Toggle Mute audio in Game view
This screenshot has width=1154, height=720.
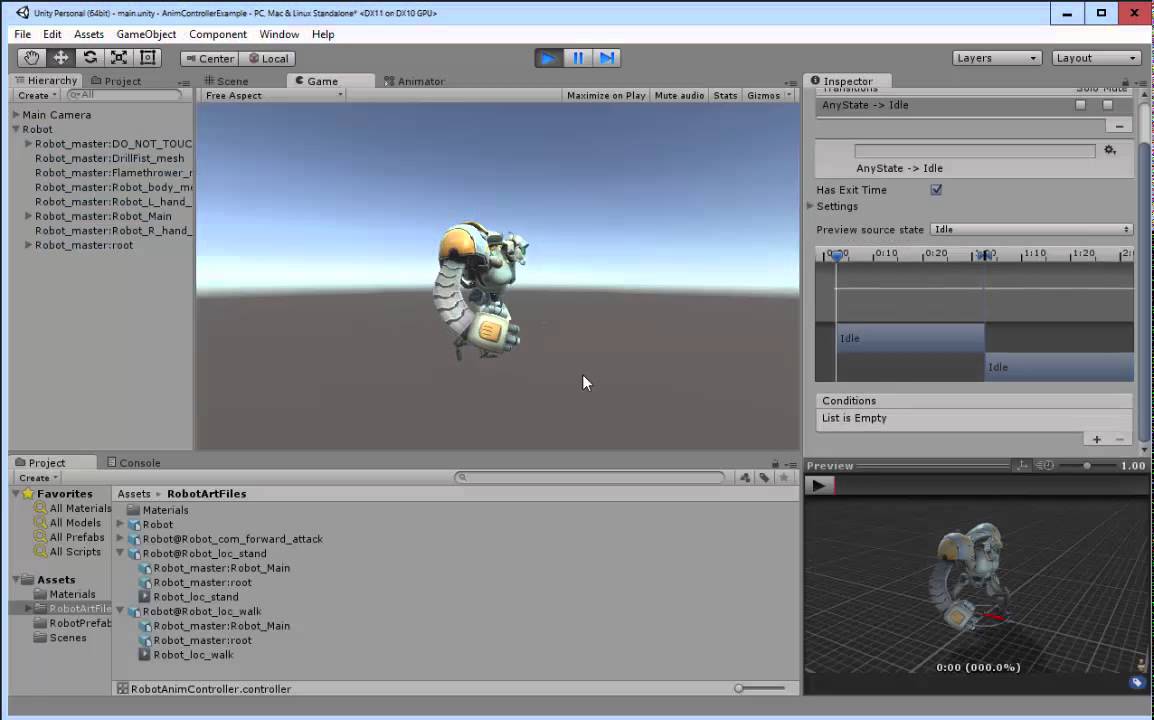click(679, 96)
